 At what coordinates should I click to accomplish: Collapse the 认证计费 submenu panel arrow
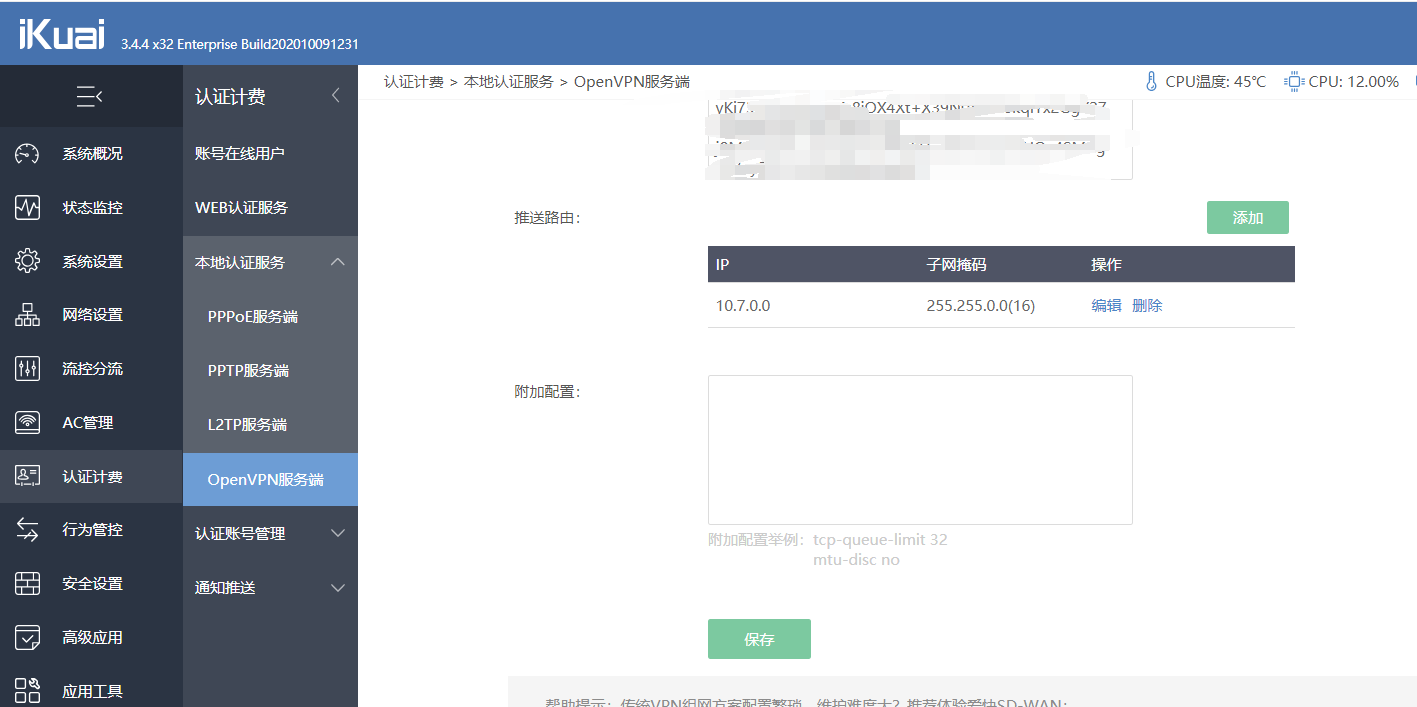[336, 96]
